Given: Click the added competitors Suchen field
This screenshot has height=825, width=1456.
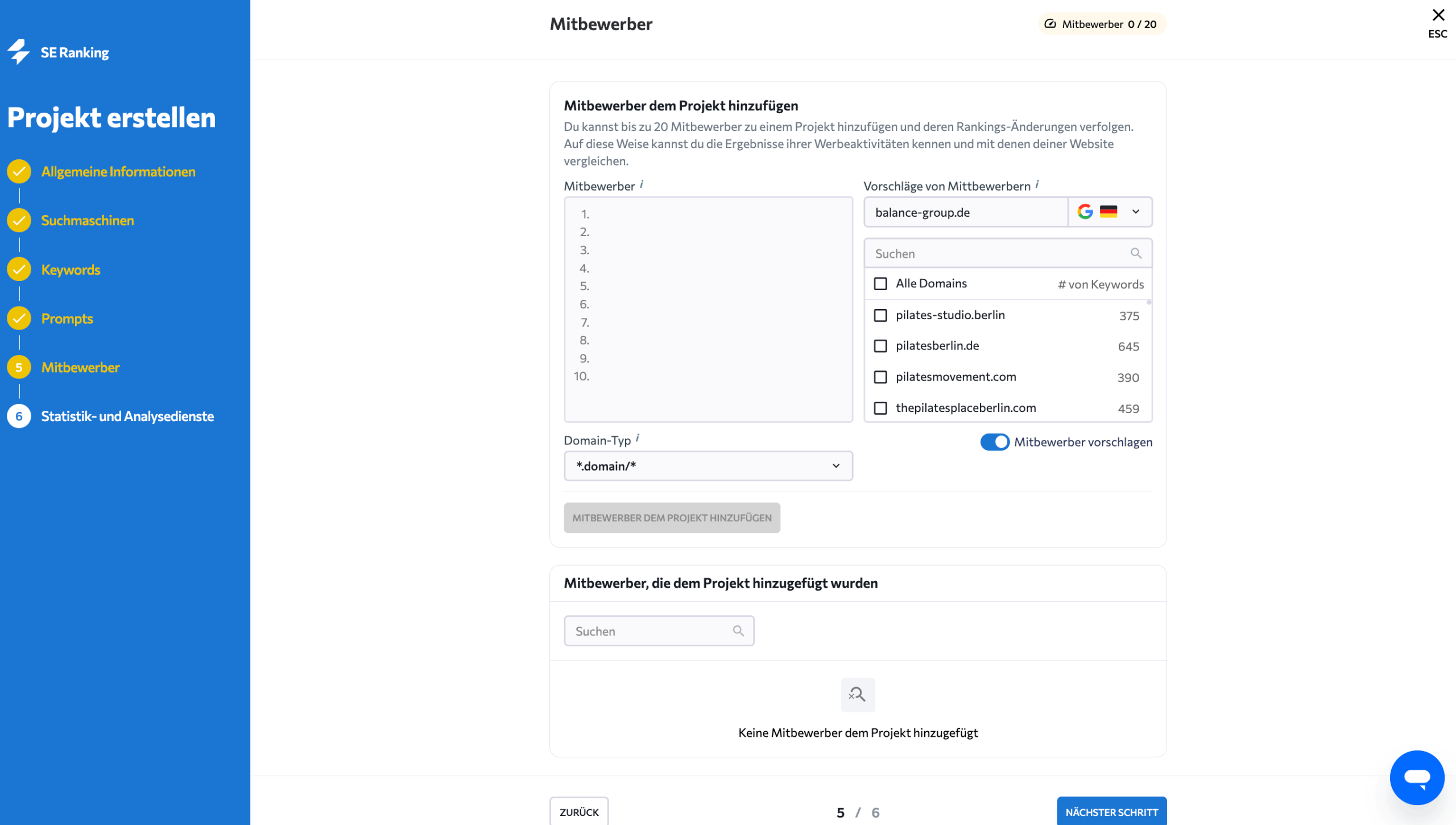Looking at the screenshot, I should pyautogui.click(x=659, y=631).
